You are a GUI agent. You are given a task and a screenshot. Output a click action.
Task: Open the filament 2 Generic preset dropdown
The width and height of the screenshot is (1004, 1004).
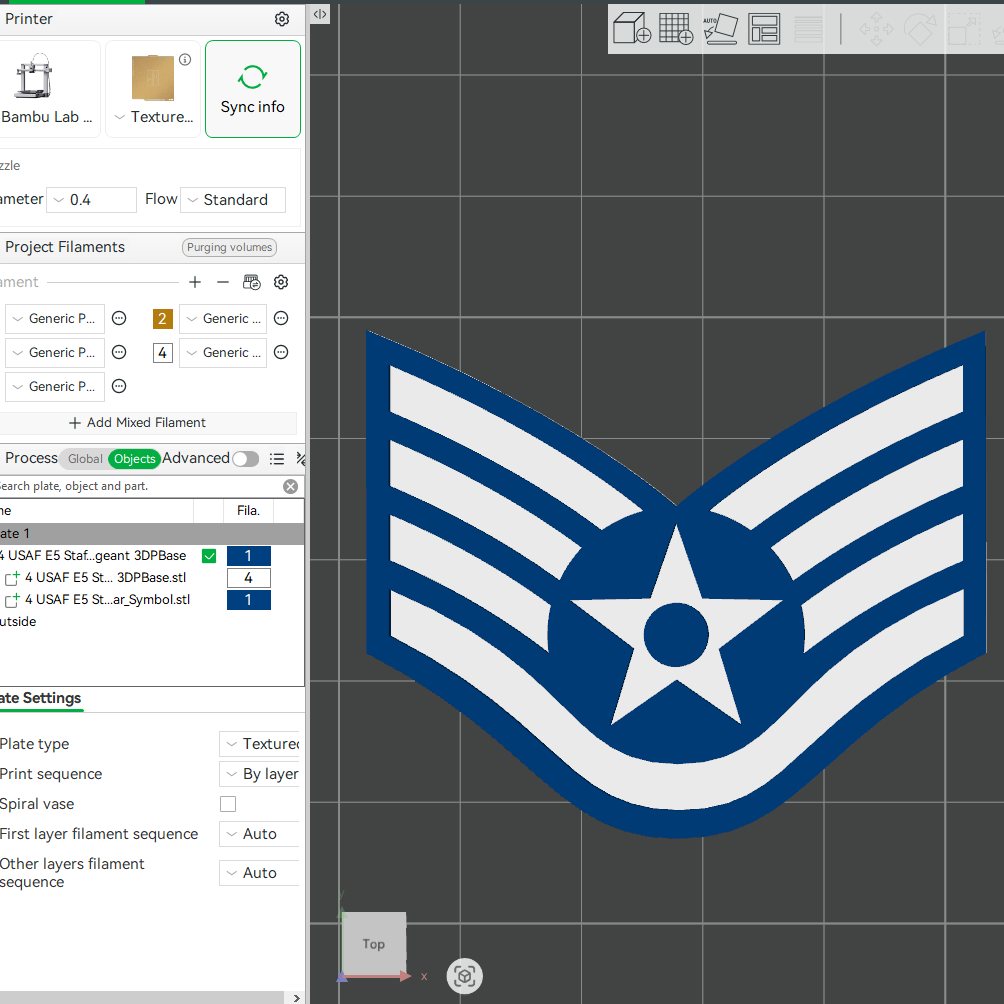223,318
